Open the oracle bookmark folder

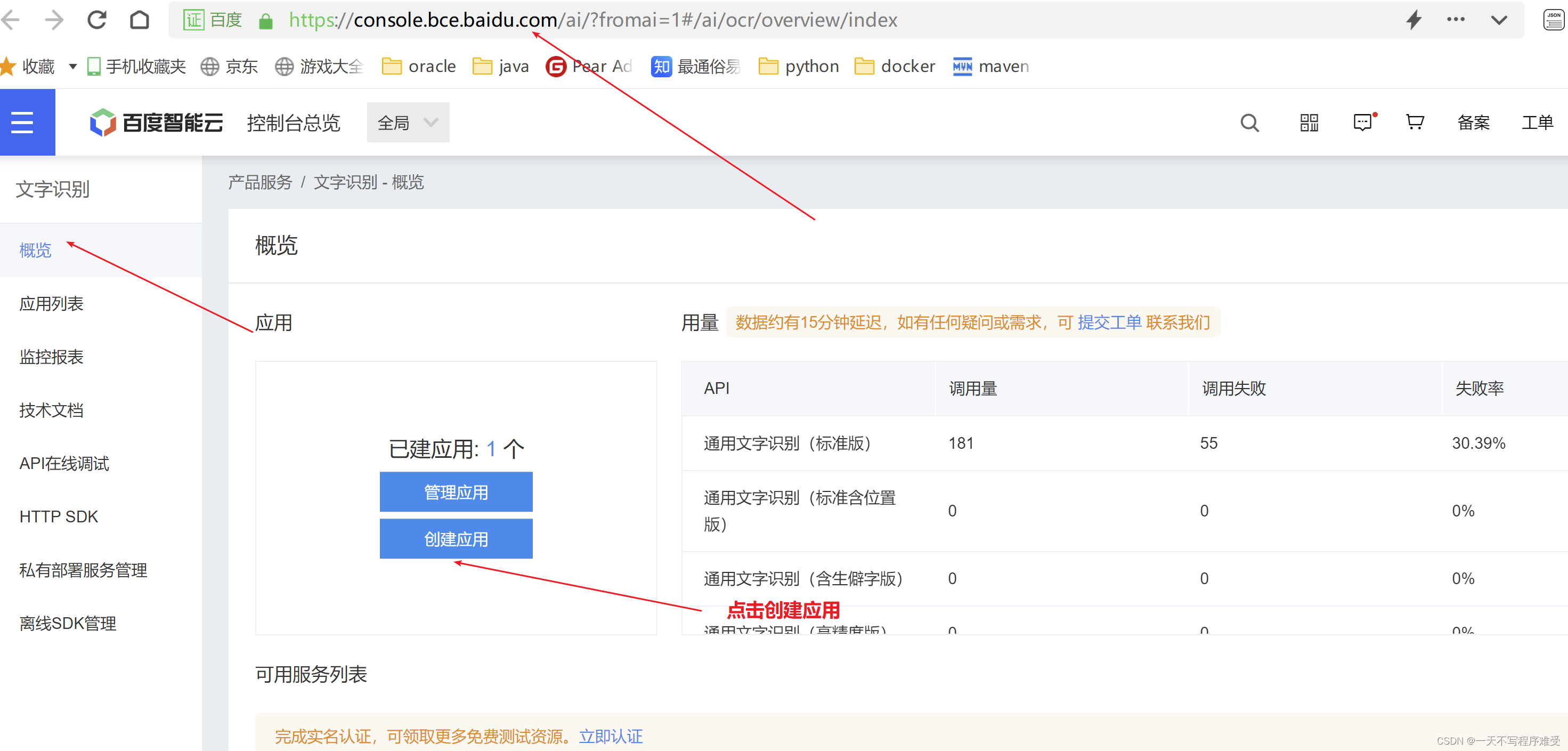419,67
